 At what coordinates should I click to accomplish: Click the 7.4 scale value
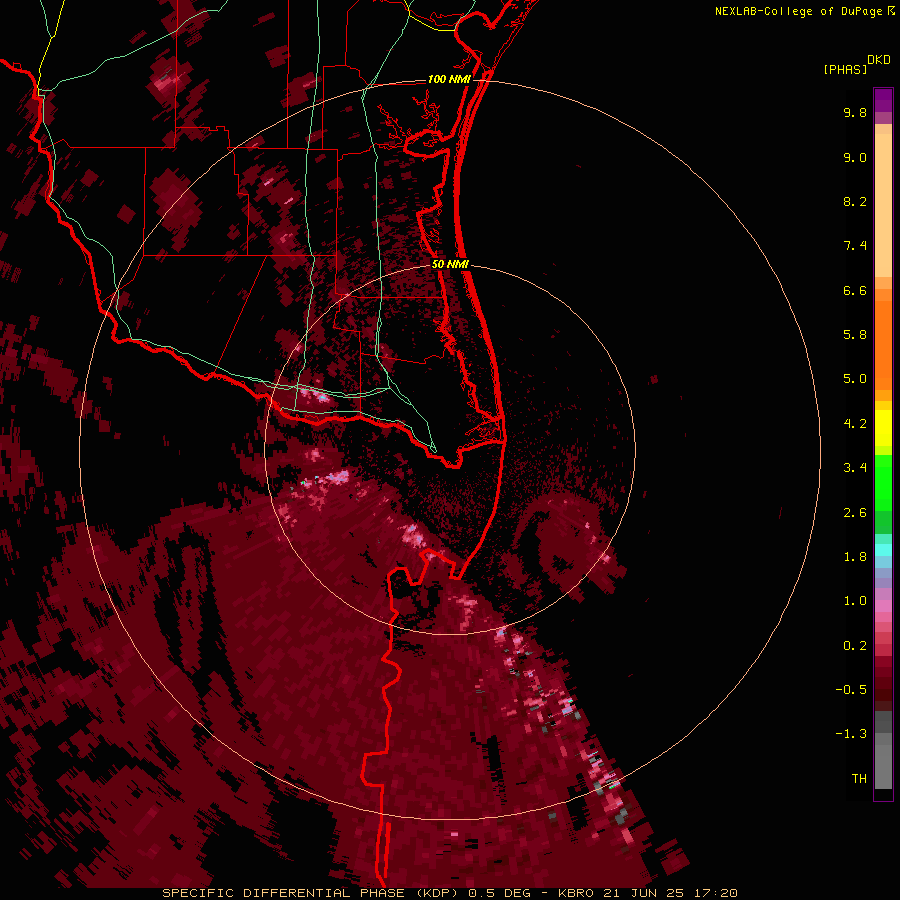855,246
